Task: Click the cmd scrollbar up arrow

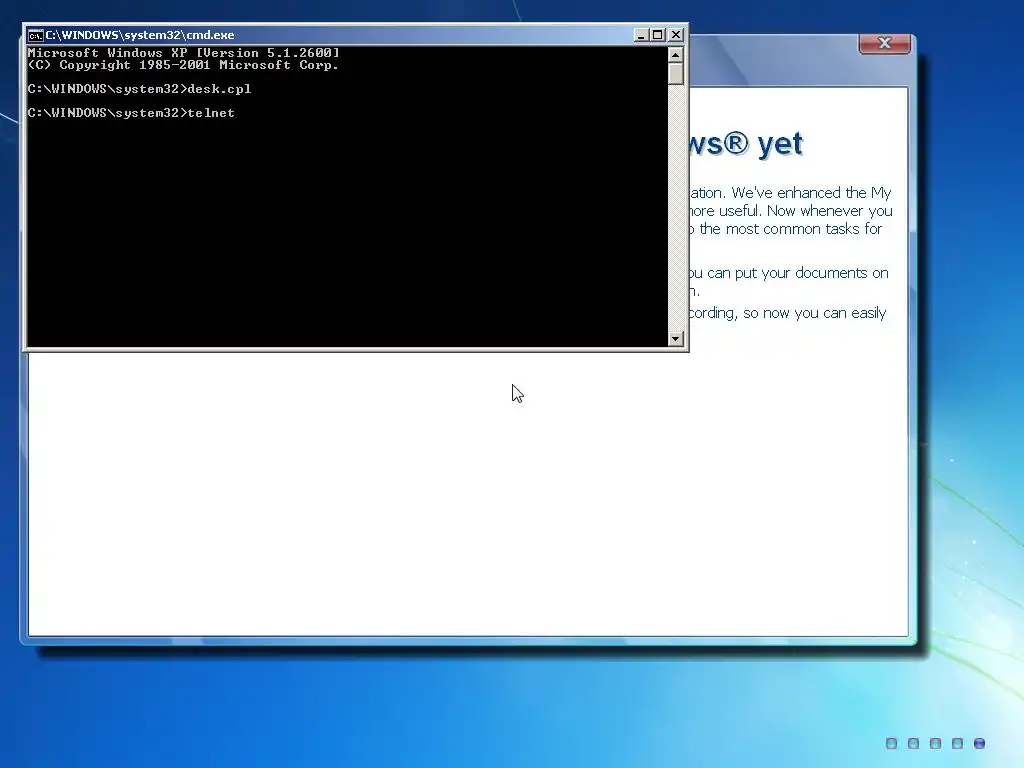Action: click(x=676, y=54)
